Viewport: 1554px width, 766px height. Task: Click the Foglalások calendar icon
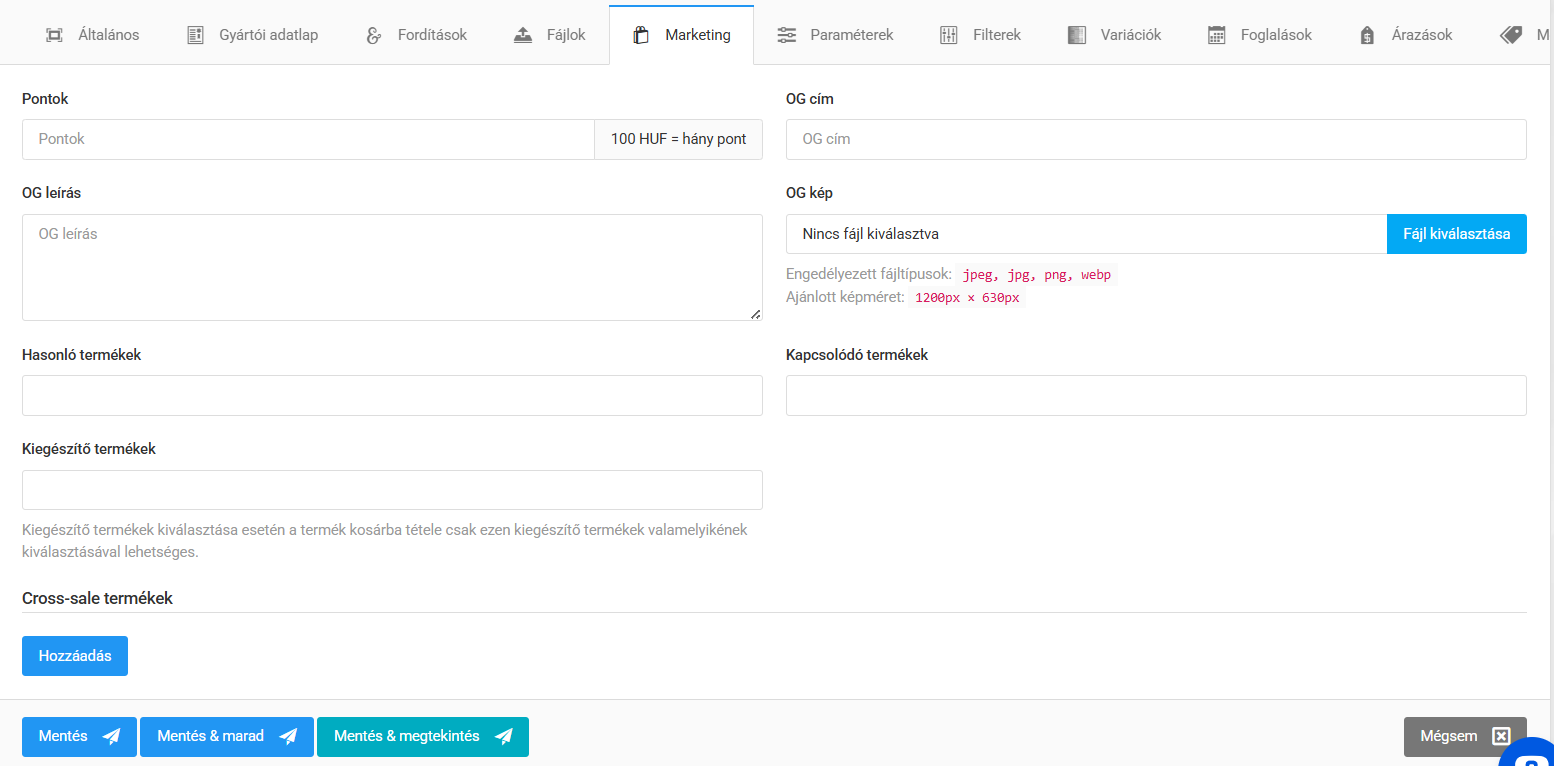(x=1216, y=35)
